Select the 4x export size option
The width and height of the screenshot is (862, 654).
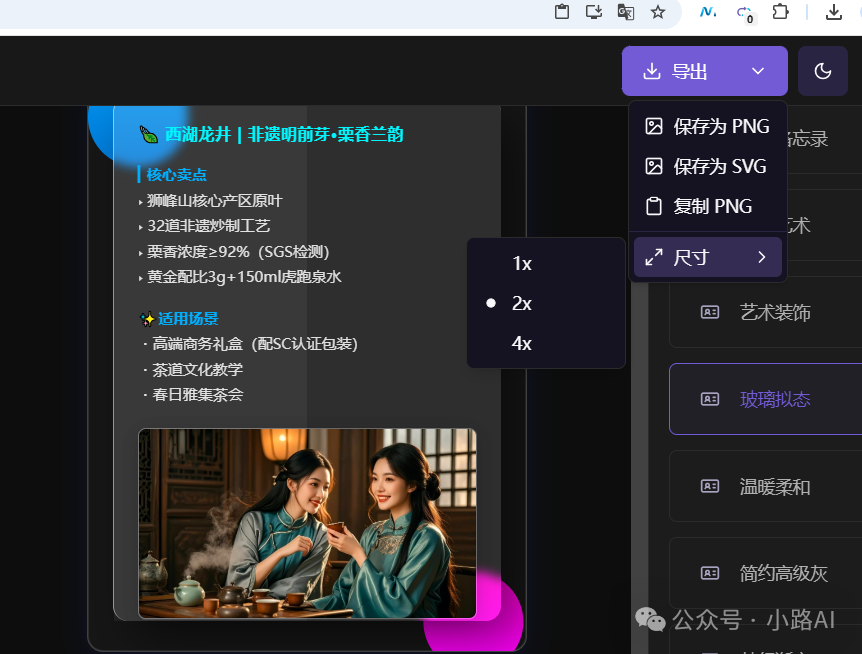pos(521,343)
